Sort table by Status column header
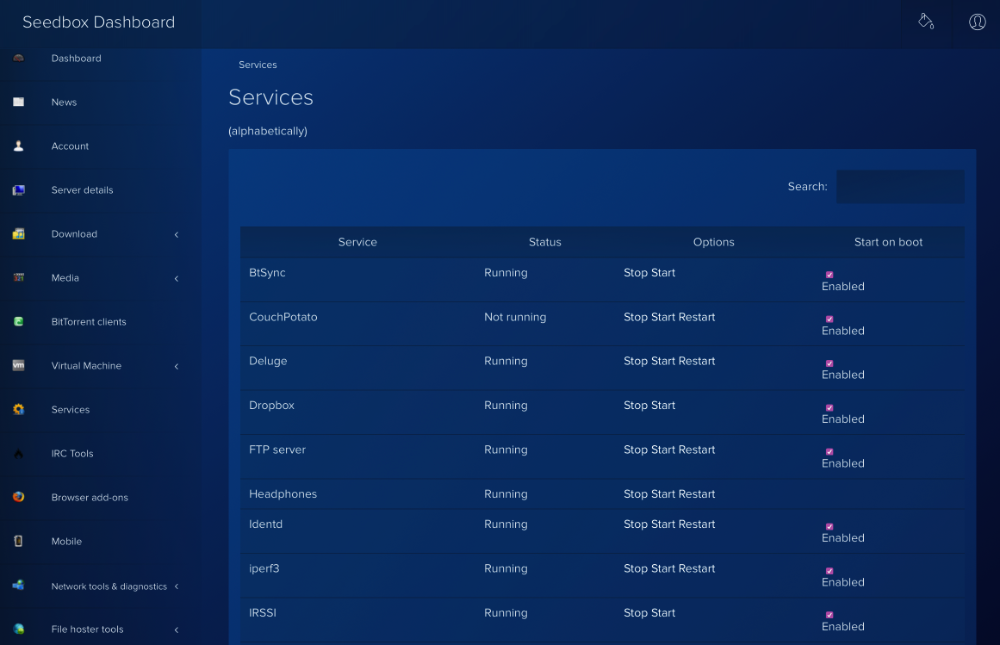 pos(545,242)
